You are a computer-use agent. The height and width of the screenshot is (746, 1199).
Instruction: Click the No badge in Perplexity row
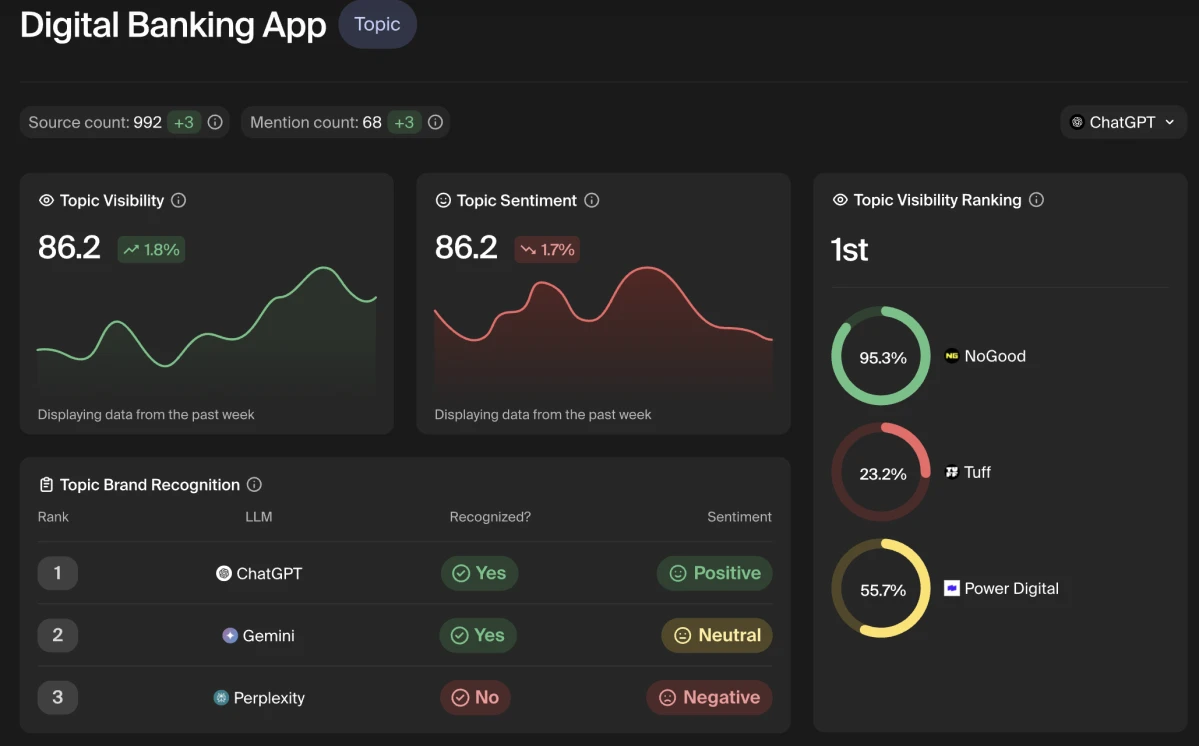pos(475,697)
